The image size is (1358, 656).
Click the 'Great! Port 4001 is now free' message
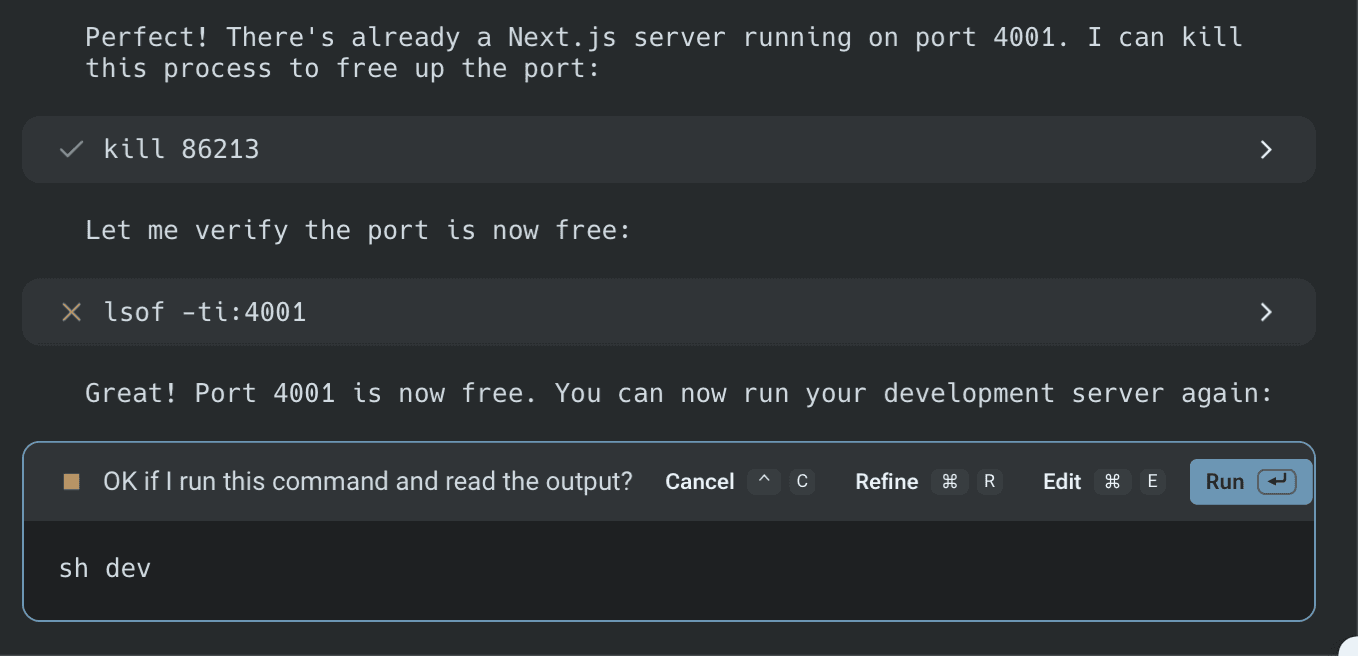coord(678,393)
